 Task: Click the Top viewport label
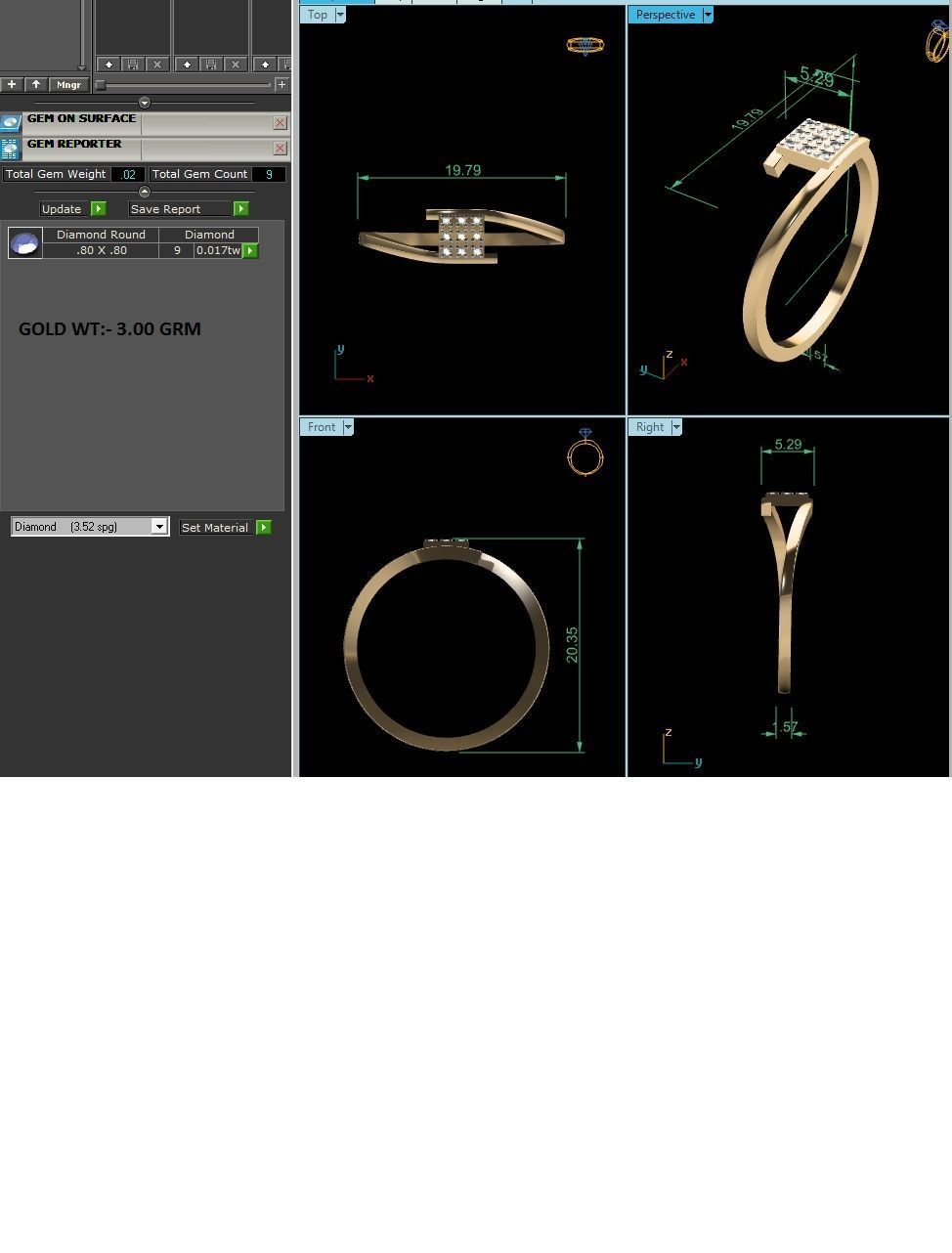[318, 15]
